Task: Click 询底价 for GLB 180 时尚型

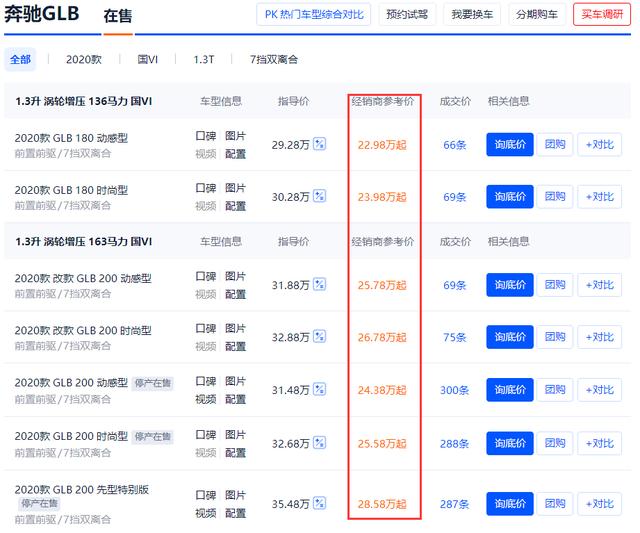Action: click(x=510, y=197)
